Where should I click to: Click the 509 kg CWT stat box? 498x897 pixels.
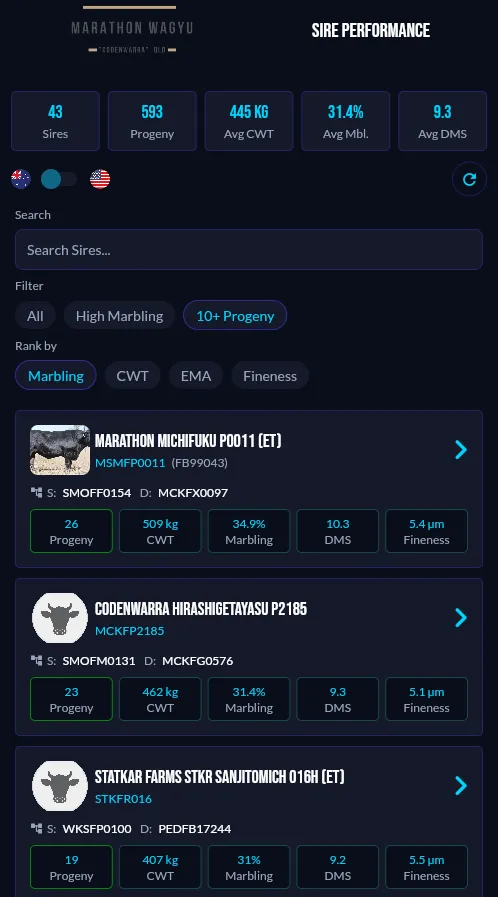(160, 531)
